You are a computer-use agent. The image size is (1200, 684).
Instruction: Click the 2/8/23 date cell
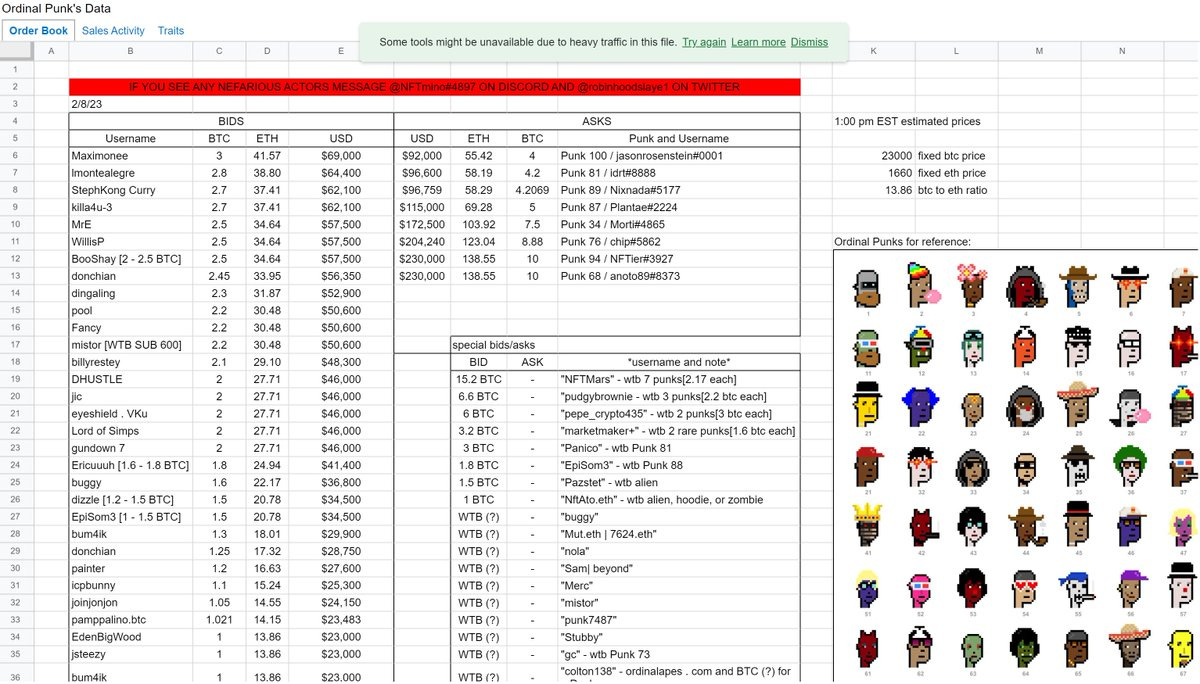pyautogui.click(x=130, y=104)
